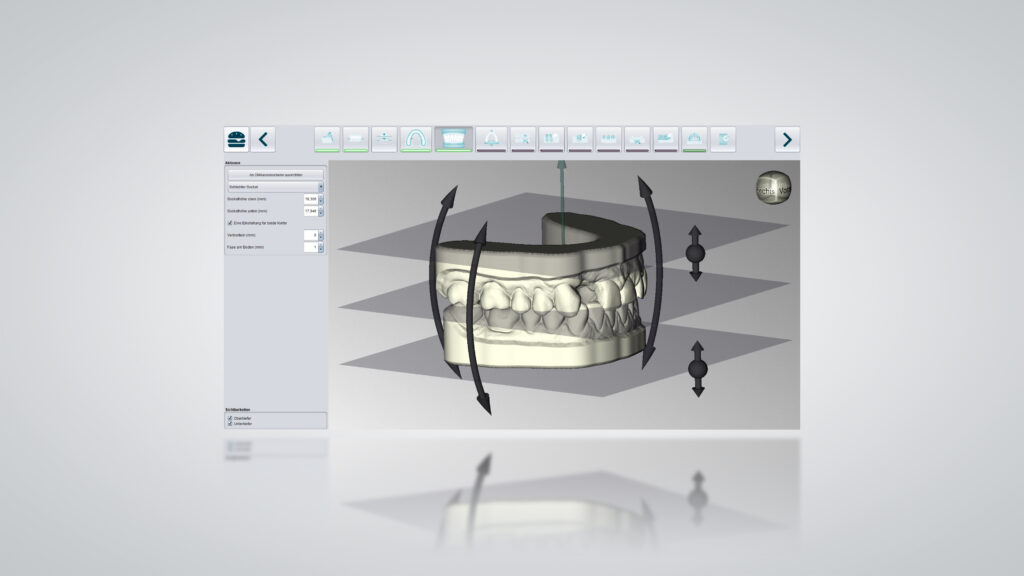Select the first workflow step icon
The width and height of the screenshot is (1024, 576).
click(328, 139)
